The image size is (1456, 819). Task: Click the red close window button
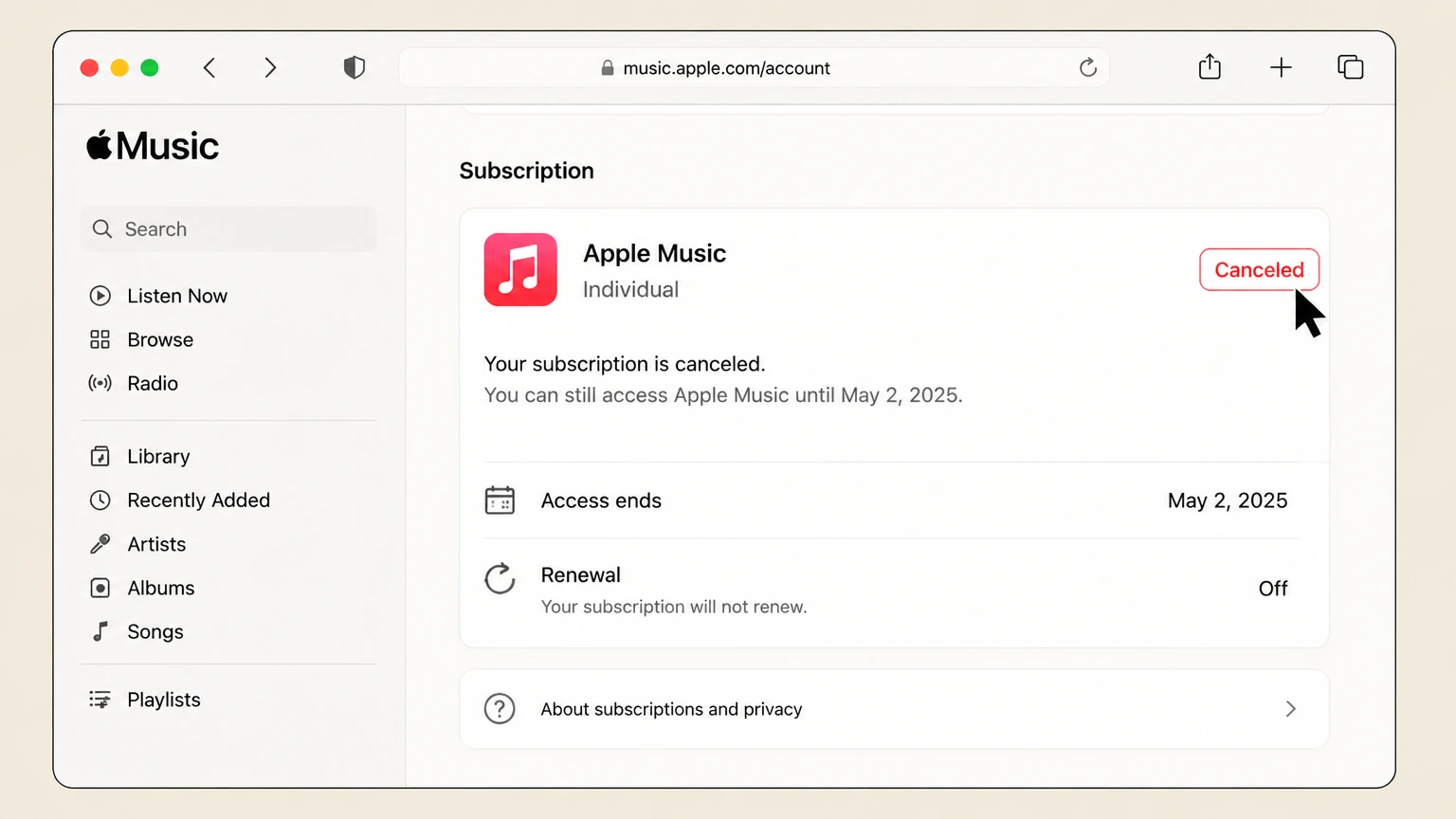tap(89, 67)
